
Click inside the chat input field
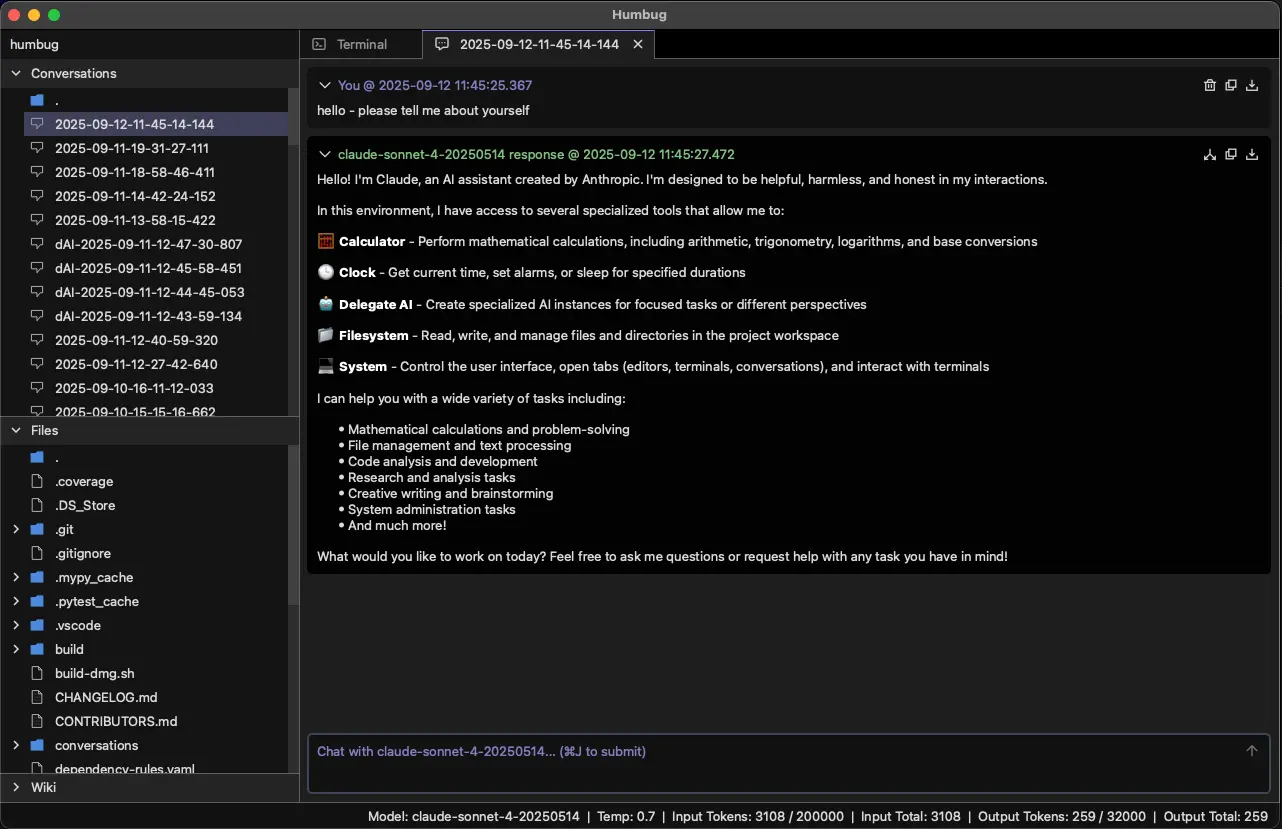[x=700, y=765]
